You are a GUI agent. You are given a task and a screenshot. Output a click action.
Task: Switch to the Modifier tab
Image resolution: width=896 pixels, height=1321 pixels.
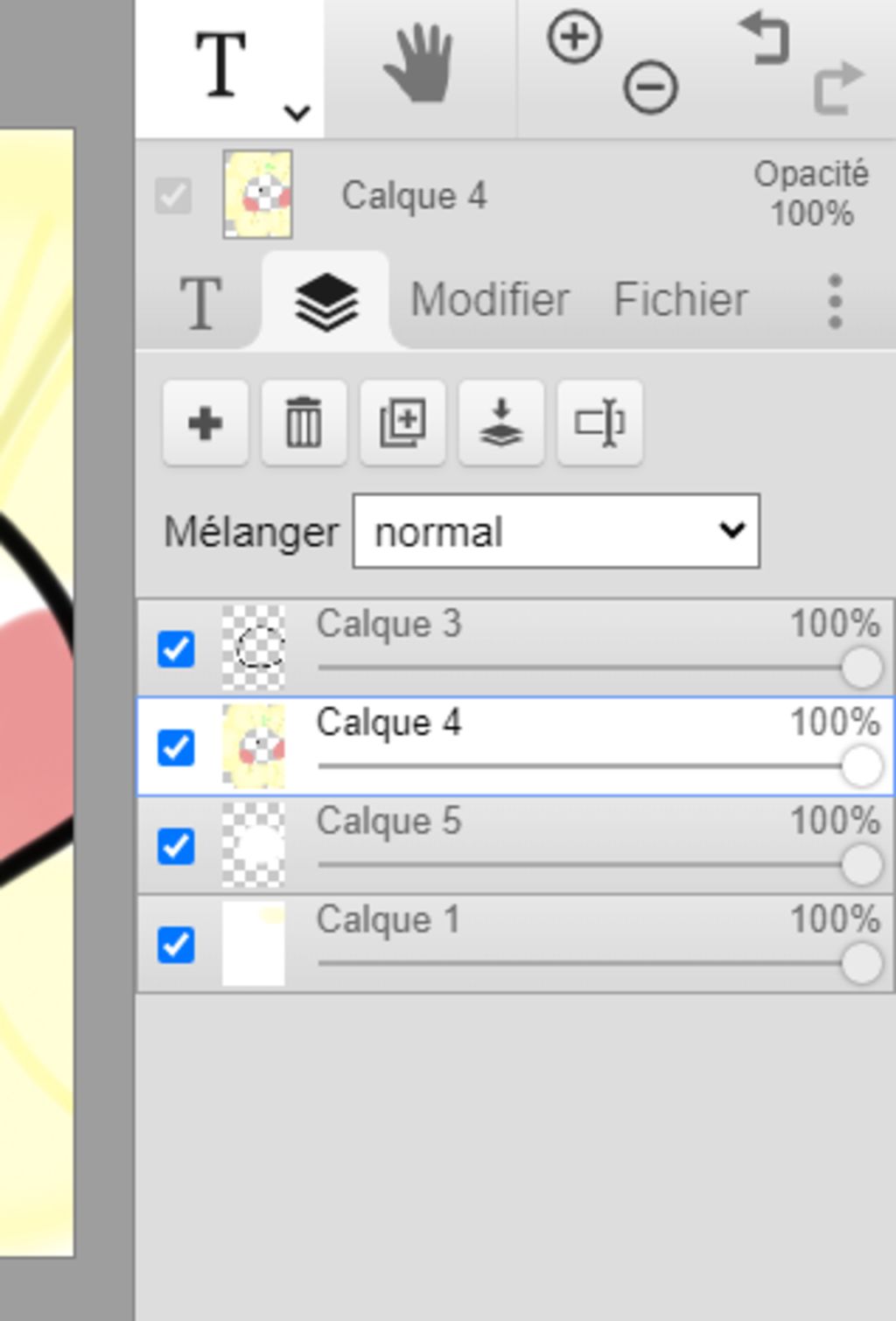click(x=490, y=300)
